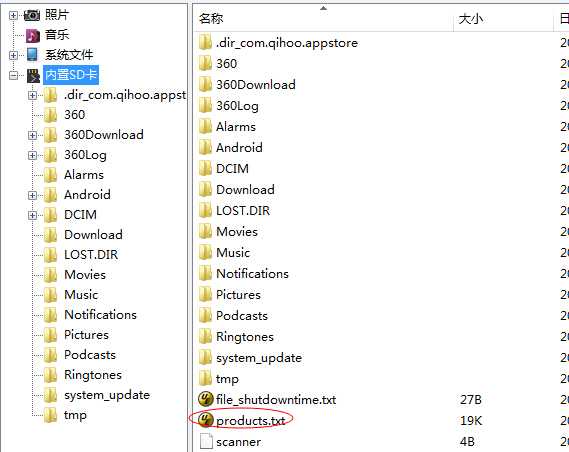Click folder icon of Podcasts in file list
Screen dimensions: 569x452
[205, 316]
